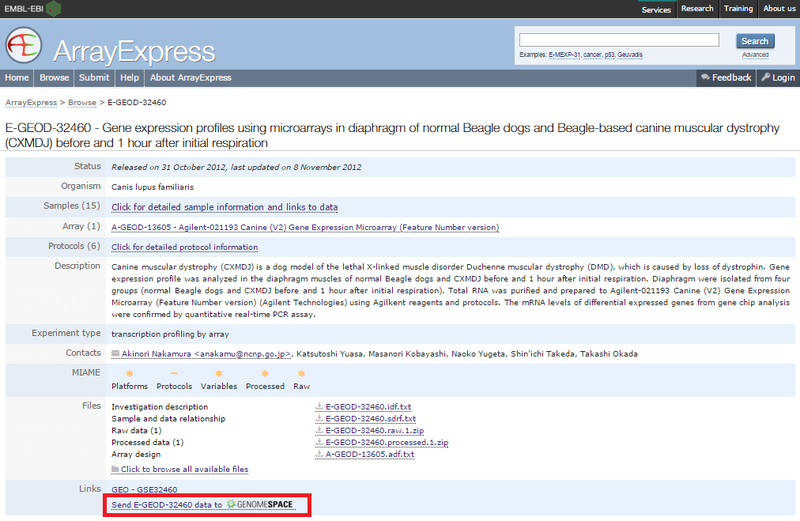Image resolution: width=800 pixels, height=521 pixels.
Task: Click the ArrayExpress logo icon
Action: point(26,45)
